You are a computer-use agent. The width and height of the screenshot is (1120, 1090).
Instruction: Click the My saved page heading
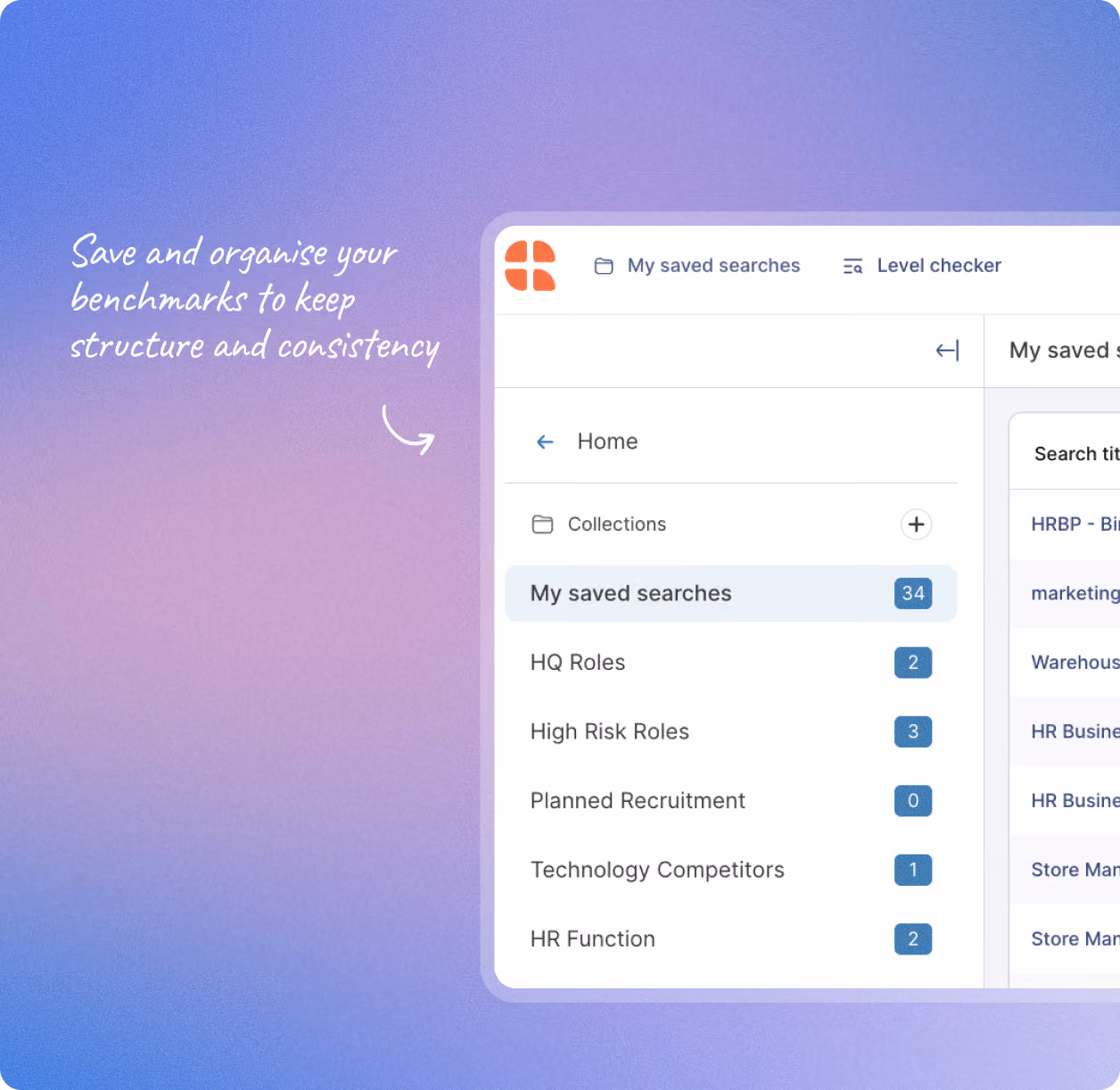(x=1064, y=351)
